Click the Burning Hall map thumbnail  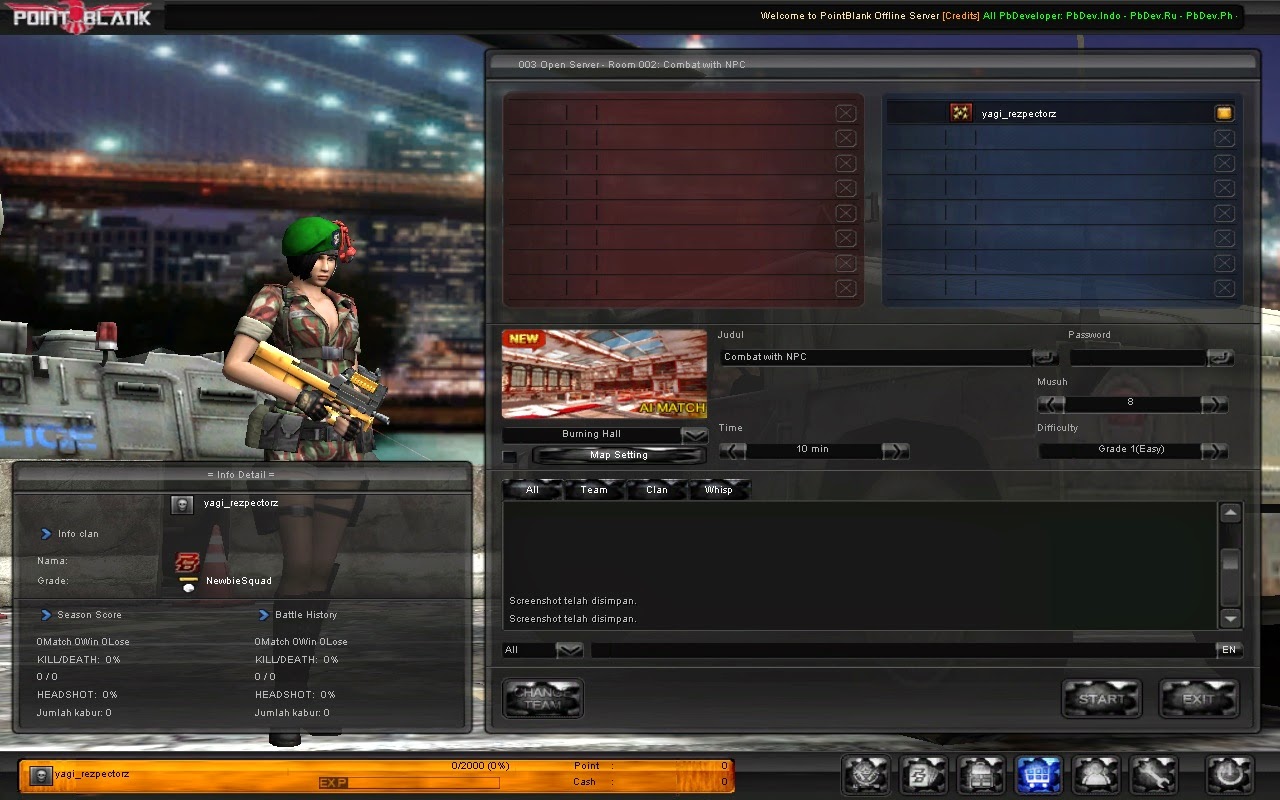pyautogui.click(x=604, y=374)
